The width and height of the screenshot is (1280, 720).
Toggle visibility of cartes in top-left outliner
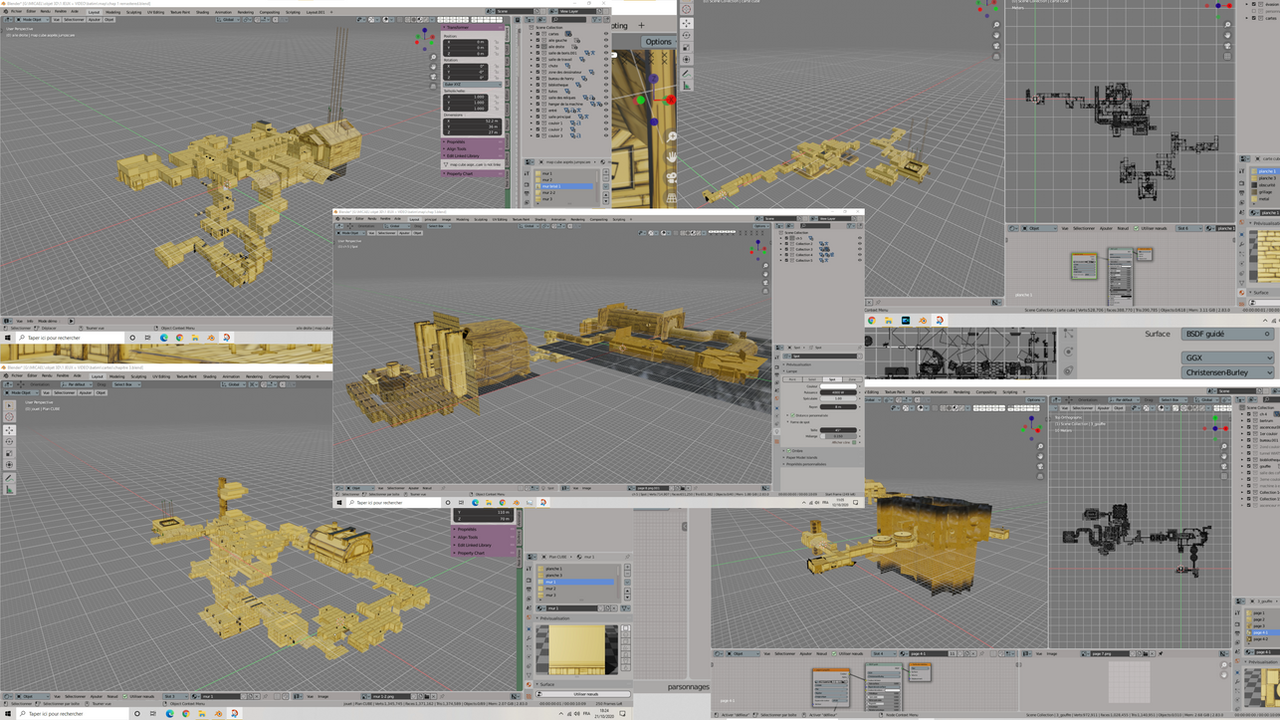tap(606, 33)
